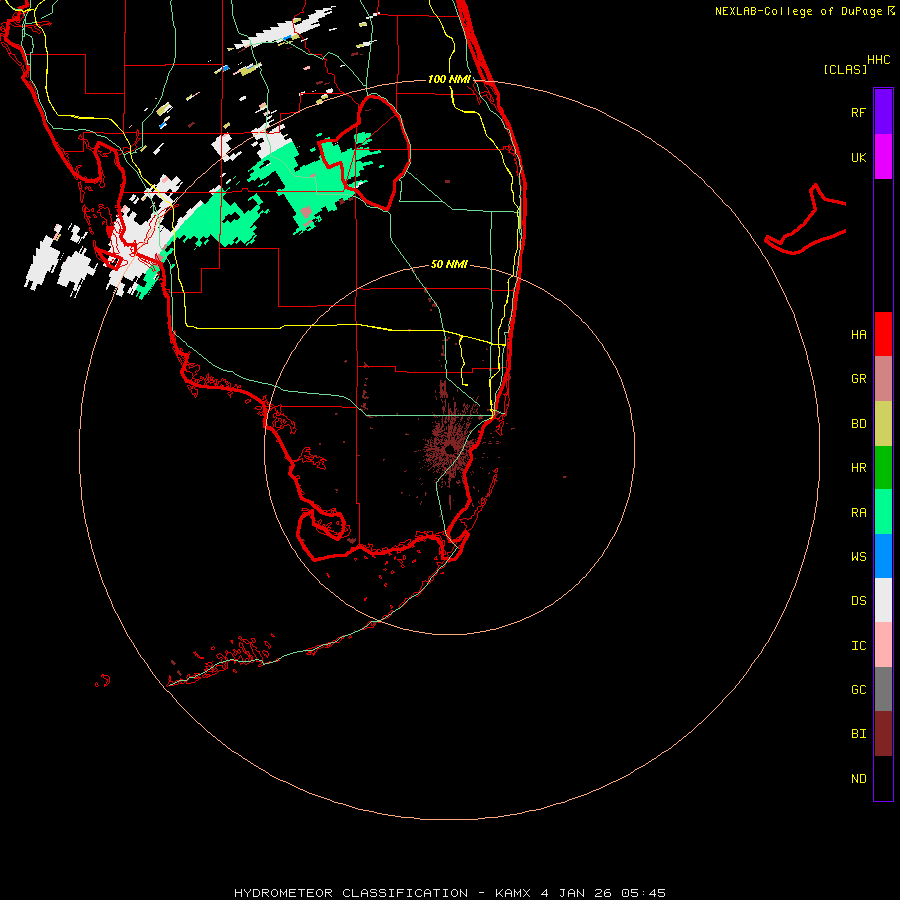
Task: Click the Hydrometeor Classification KAMX caption
Action: click(x=450, y=893)
